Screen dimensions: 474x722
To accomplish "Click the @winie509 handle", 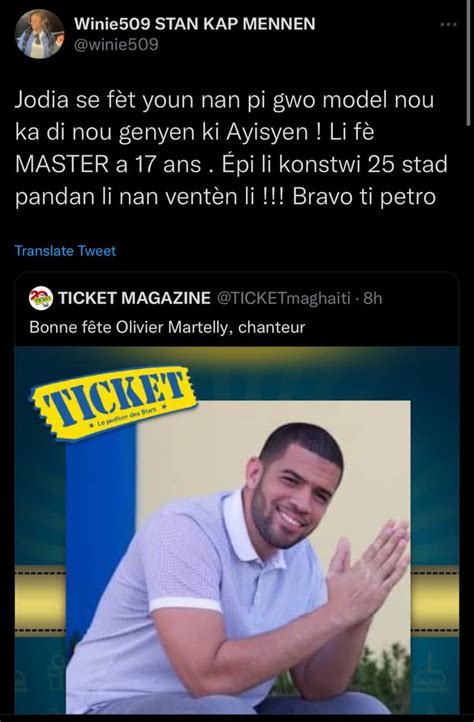I will pyautogui.click(x=116, y=45).
